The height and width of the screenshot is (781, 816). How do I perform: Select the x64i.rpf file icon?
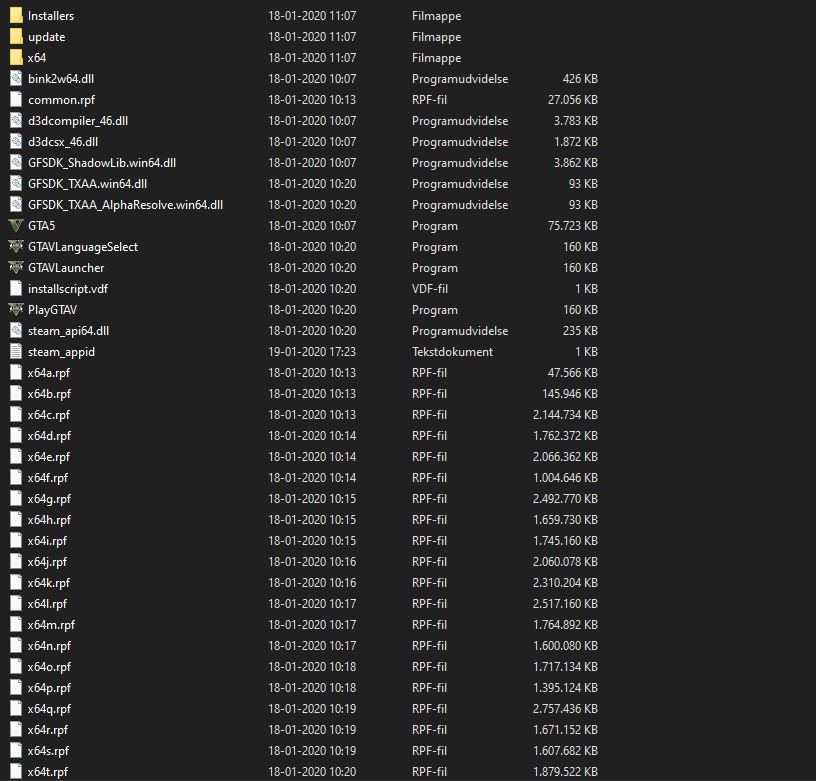(16, 541)
